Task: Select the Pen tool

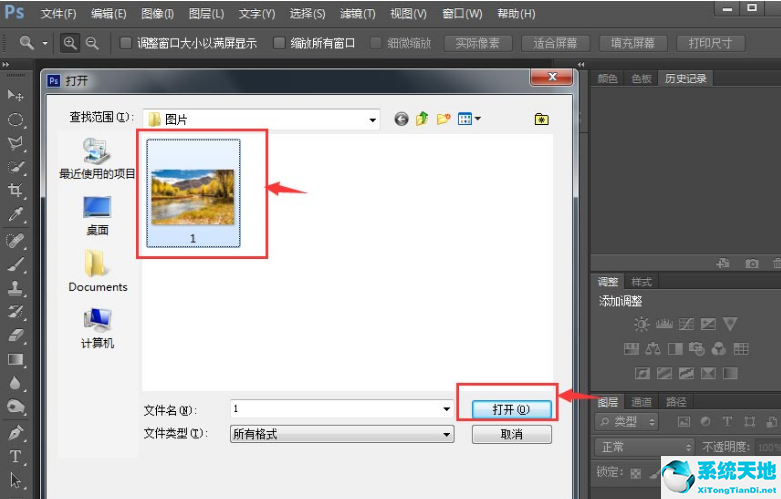Action: pyautogui.click(x=15, y=432)
